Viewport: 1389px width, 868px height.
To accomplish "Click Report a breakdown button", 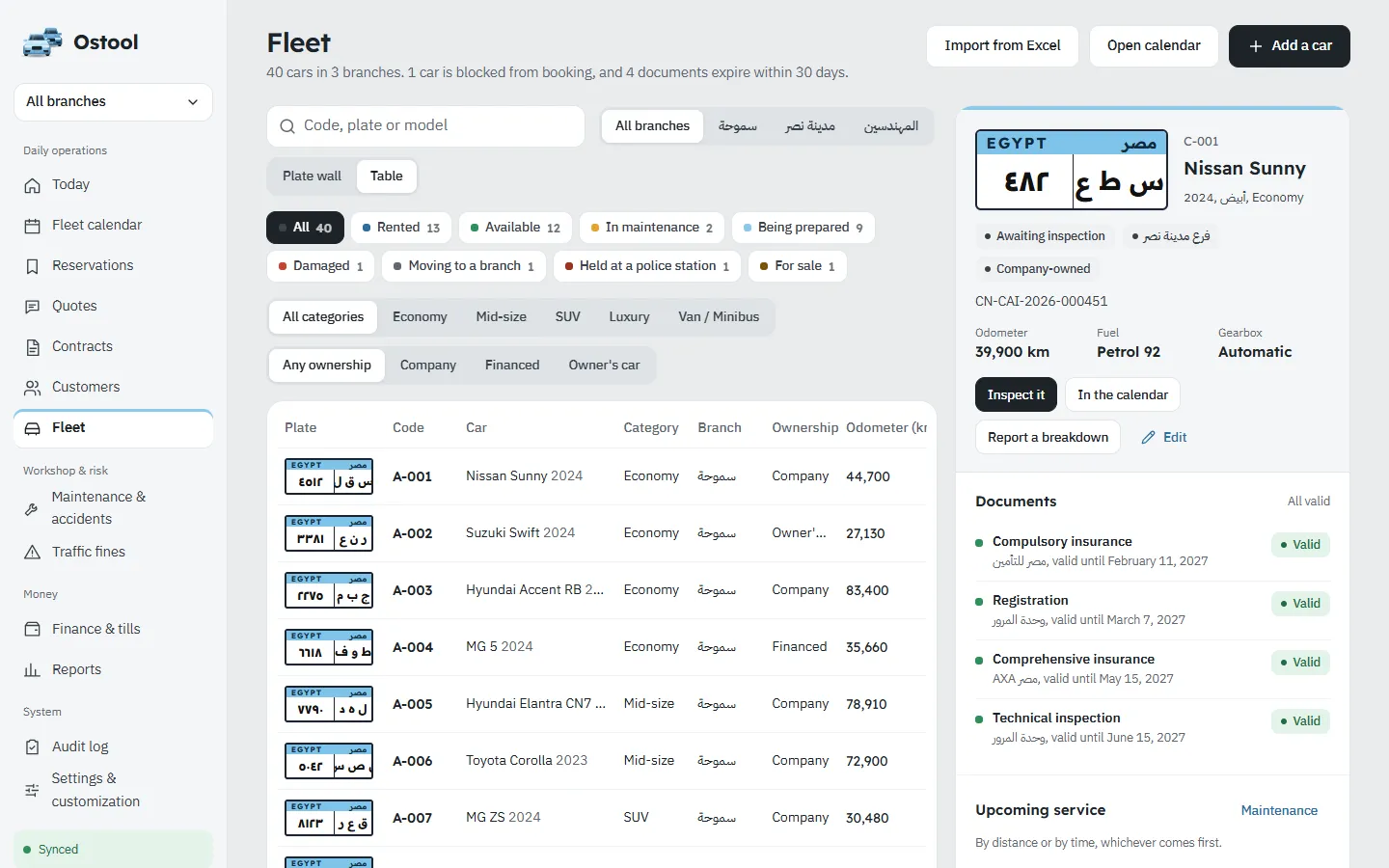I will pyautogui.click(x=1048, y=438).
